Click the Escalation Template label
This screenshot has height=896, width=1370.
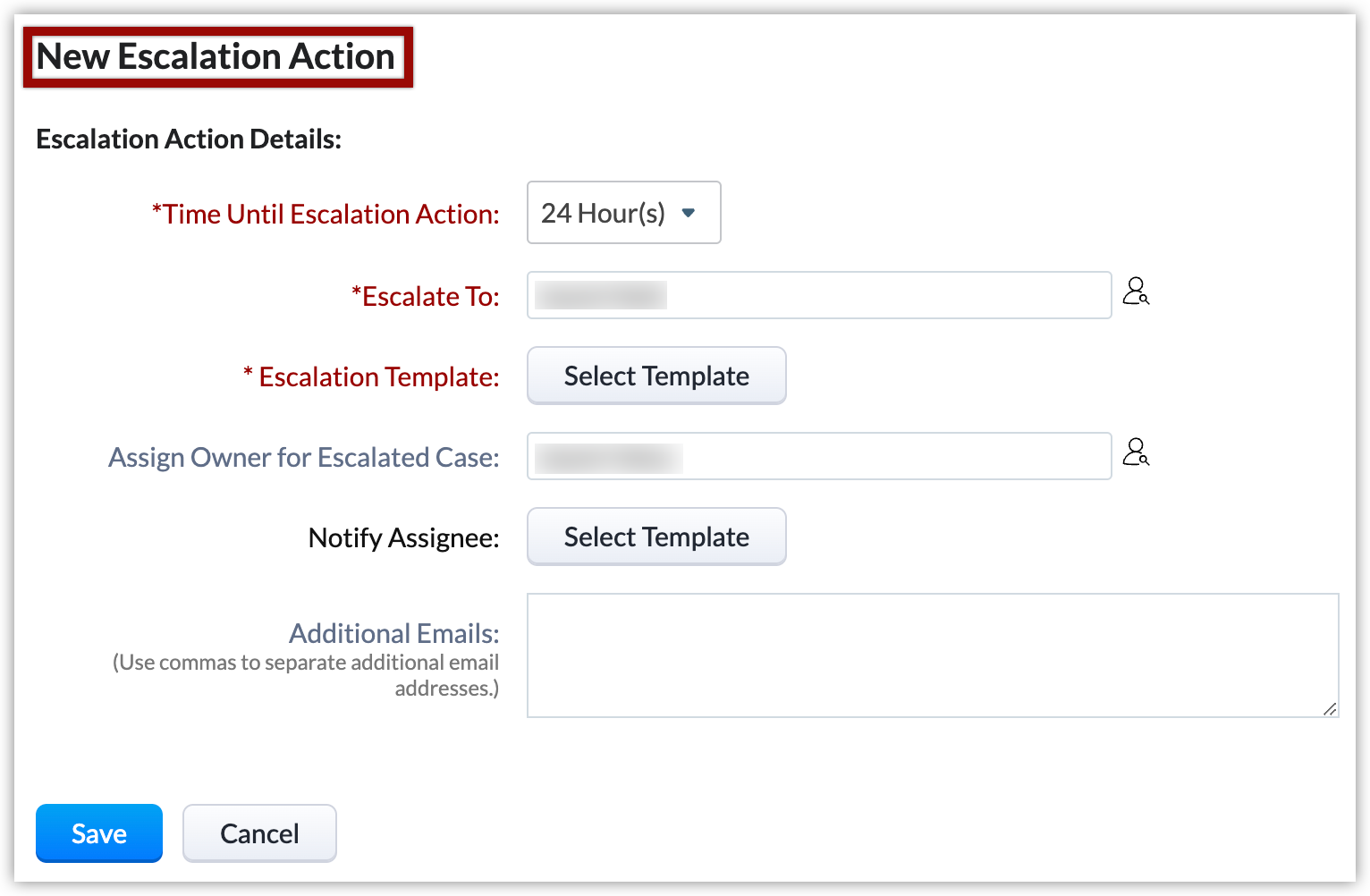372,376
